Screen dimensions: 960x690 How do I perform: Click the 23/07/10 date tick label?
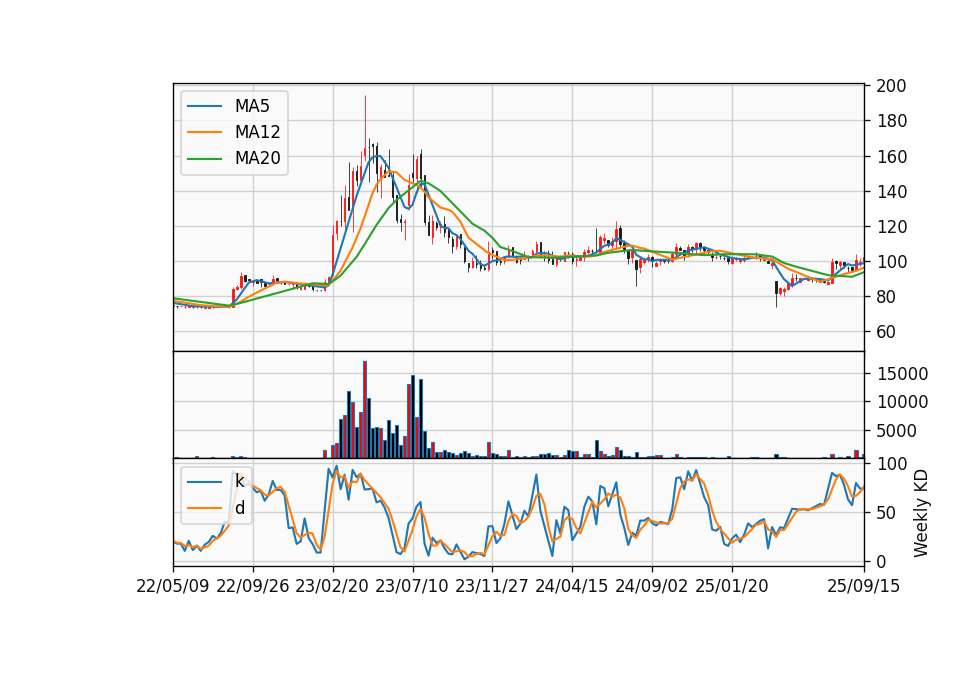coord(412,586)
